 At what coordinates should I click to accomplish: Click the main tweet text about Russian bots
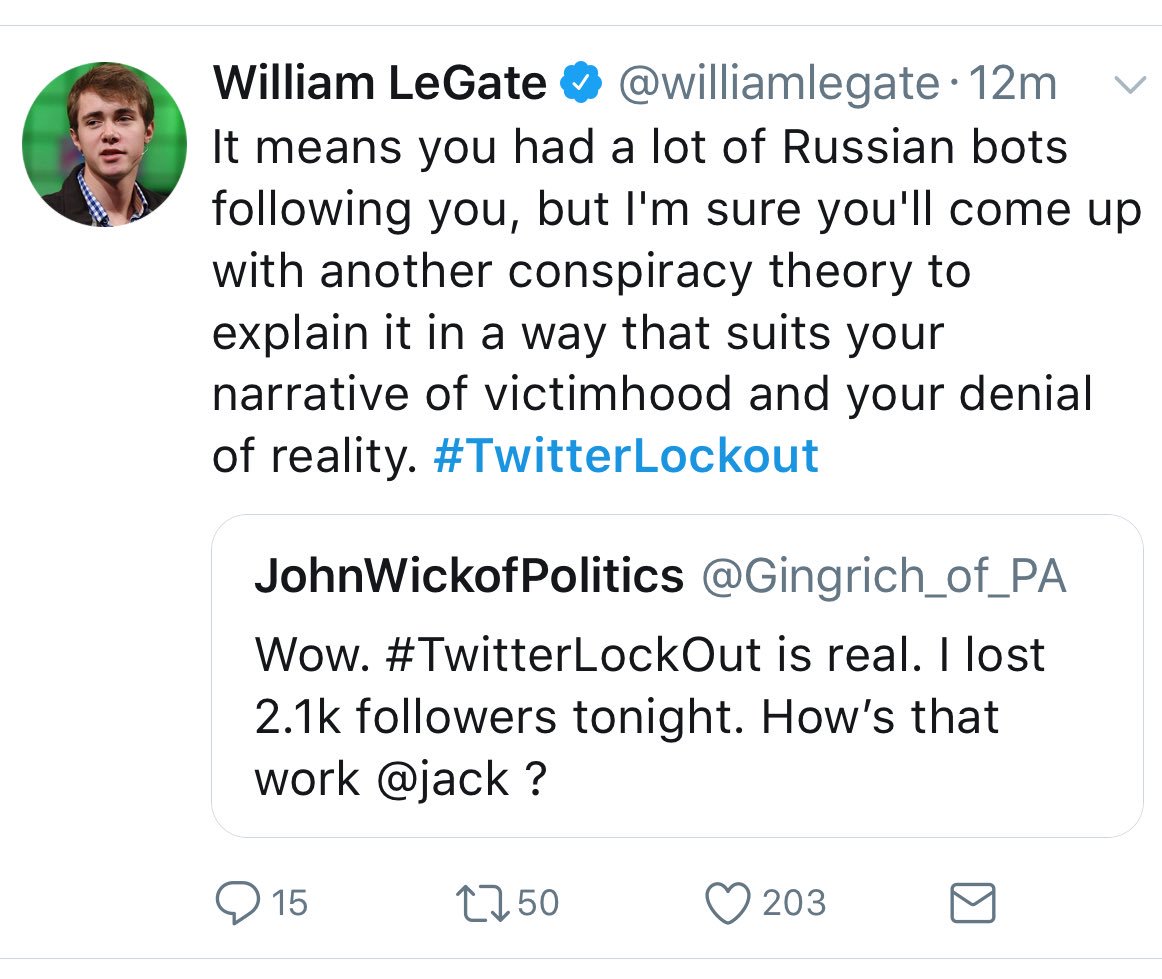[640, 270]
